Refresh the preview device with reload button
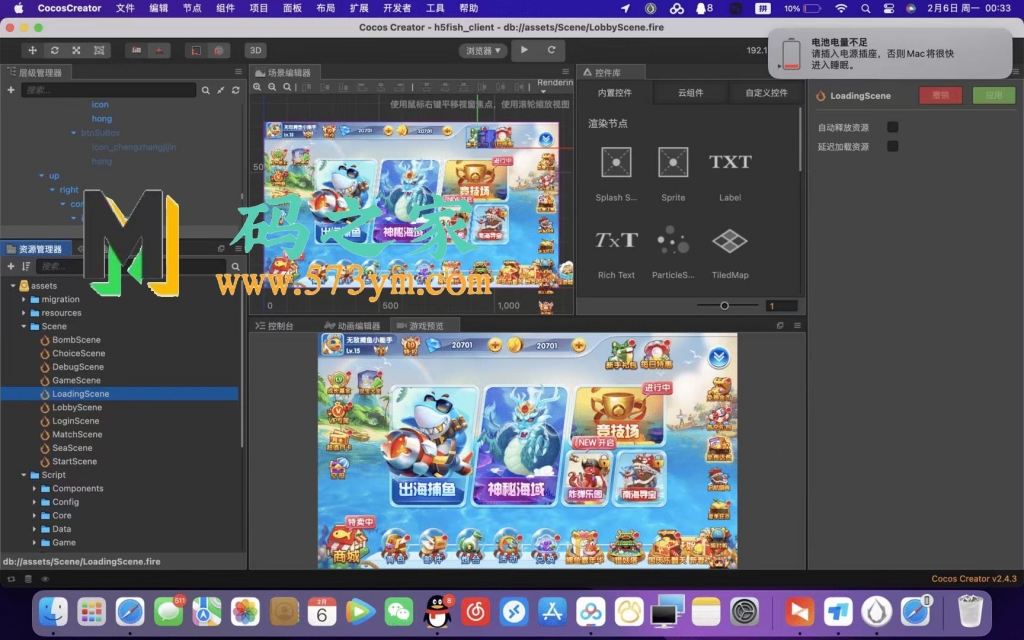Image resolution: width=1024 pixels, height=640 pixels. coord(551,50)
